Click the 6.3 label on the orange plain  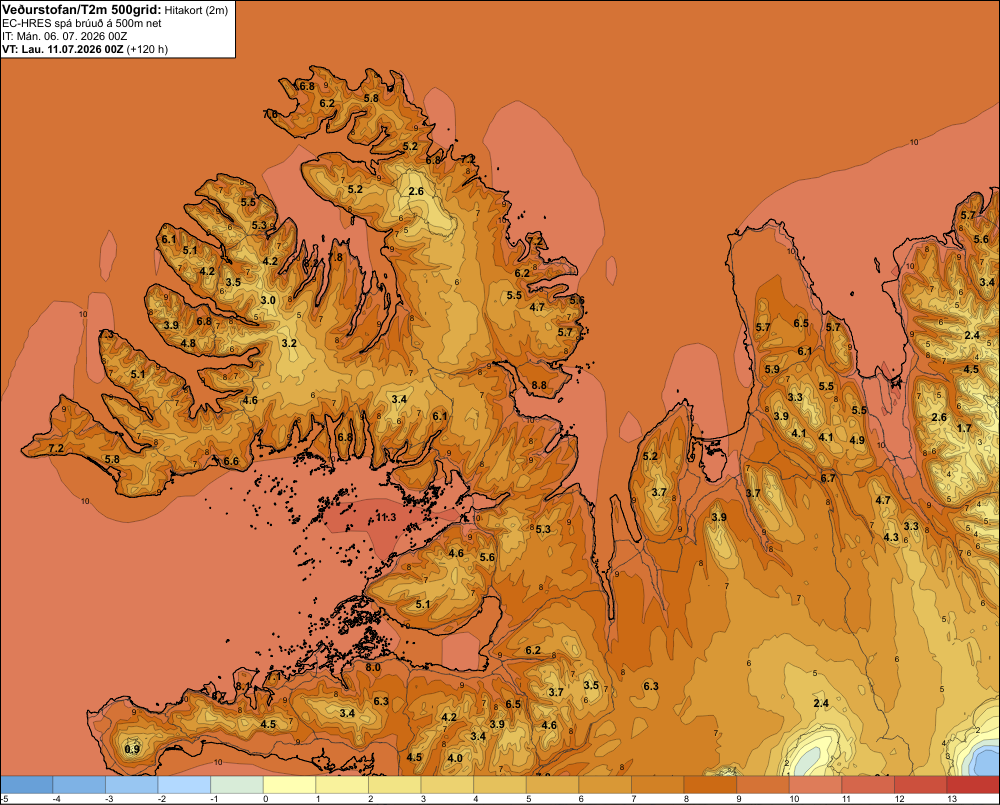651,686
